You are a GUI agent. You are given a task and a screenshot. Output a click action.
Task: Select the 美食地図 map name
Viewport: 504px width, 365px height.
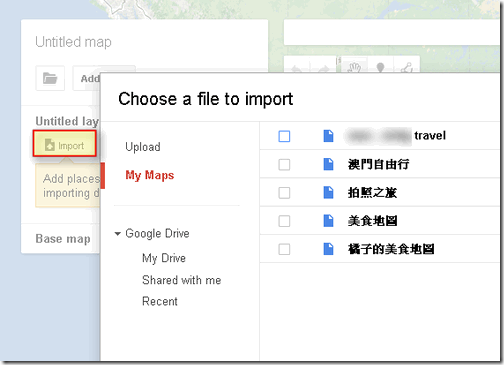372,221
